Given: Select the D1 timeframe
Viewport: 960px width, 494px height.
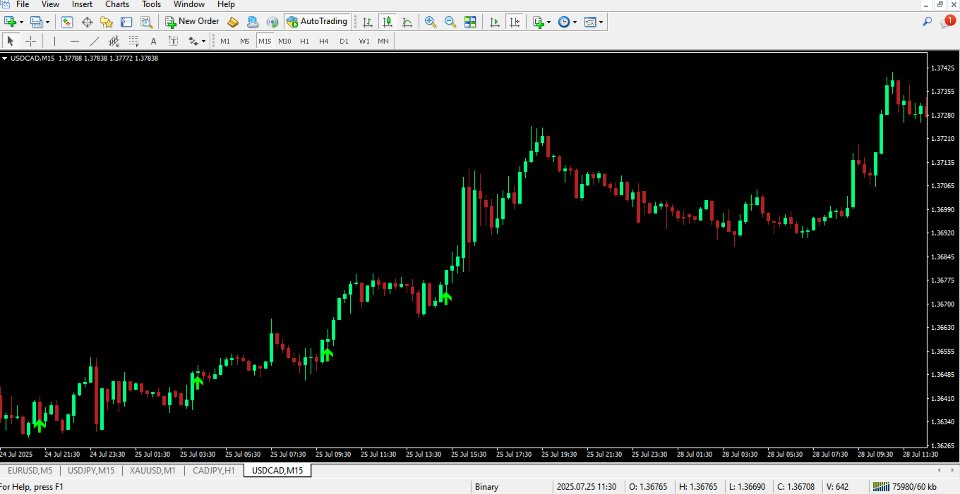Looking at the screenshot, I should click(x=344, y=41).
